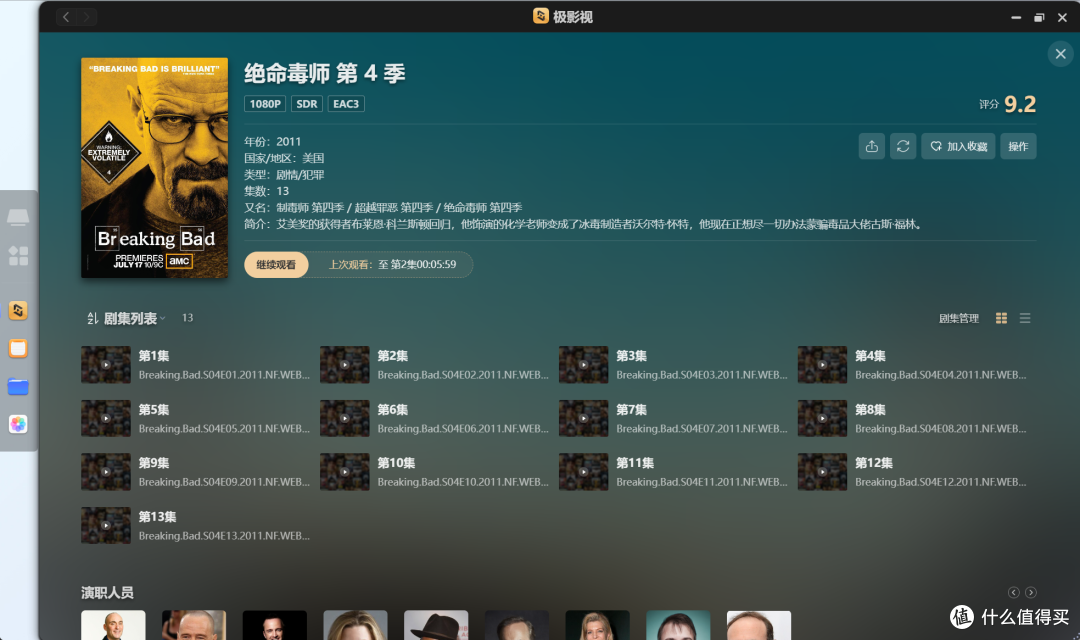
Task: Click the 极影视 app logo in title bar
Action: [541, 16]
